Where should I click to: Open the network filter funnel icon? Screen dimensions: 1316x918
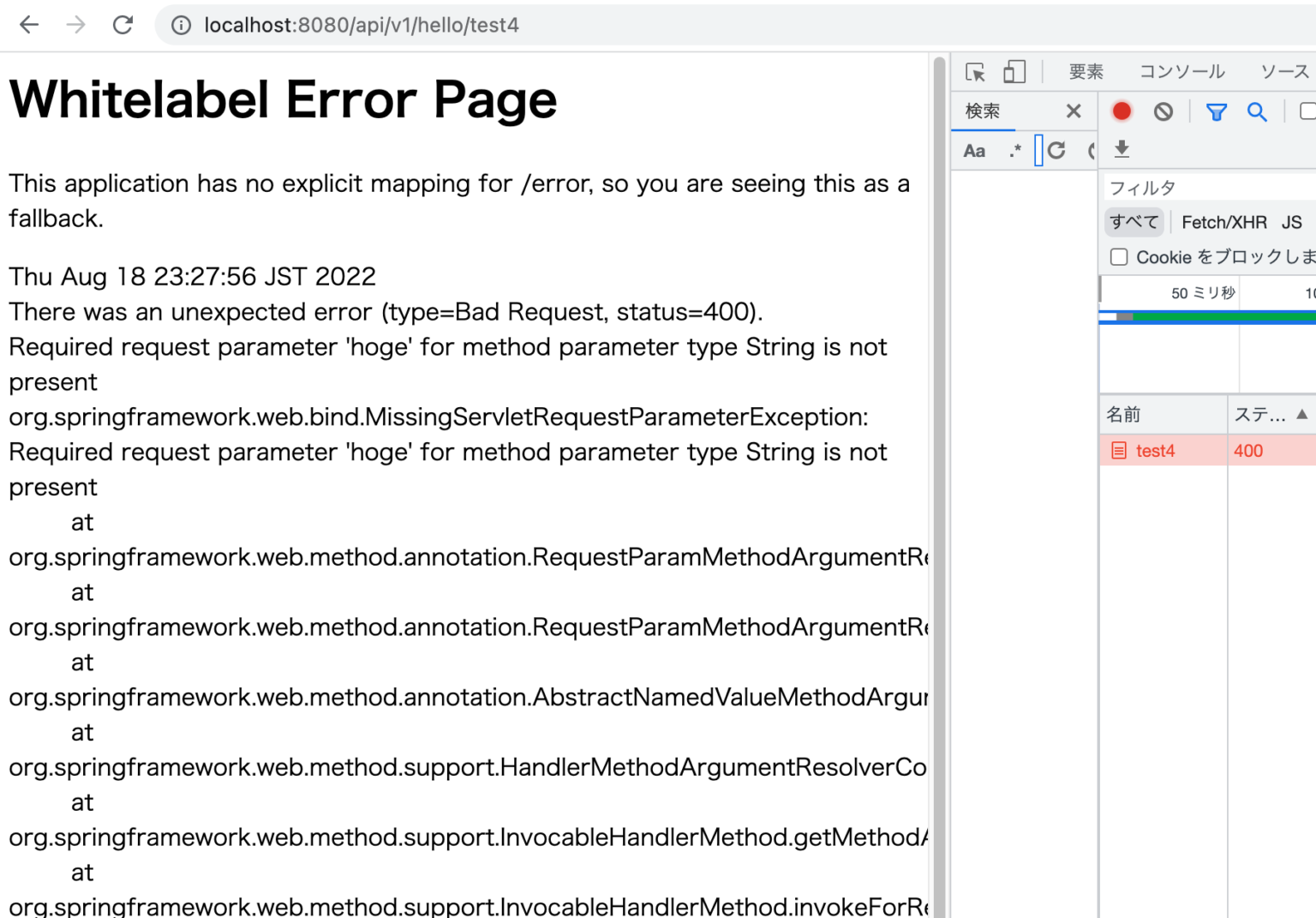[x=1216, y=112]
